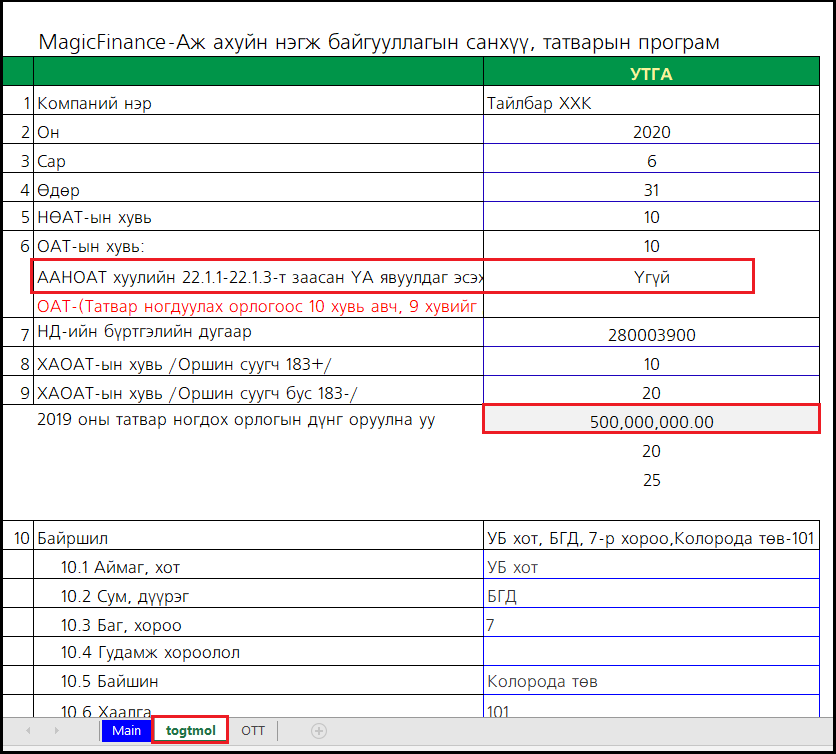836x754 pixels.
Task: Select the month value 6 cell
Action: (x=651, y=161)
